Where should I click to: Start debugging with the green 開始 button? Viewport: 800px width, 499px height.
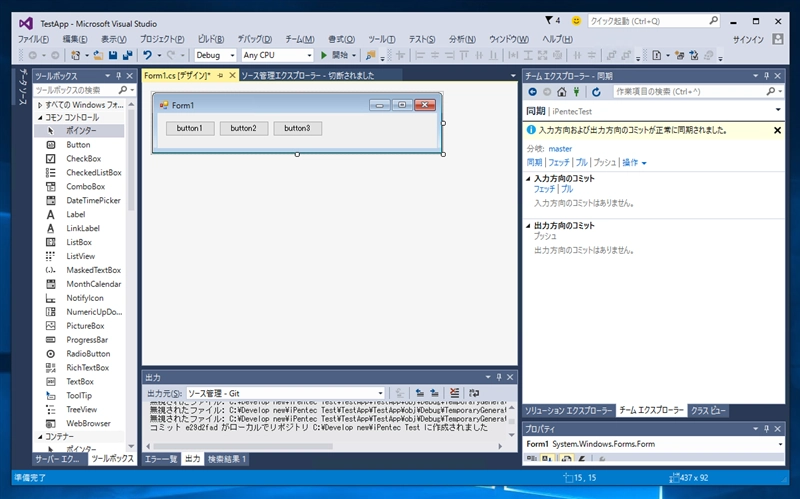[x=334, y=55]
